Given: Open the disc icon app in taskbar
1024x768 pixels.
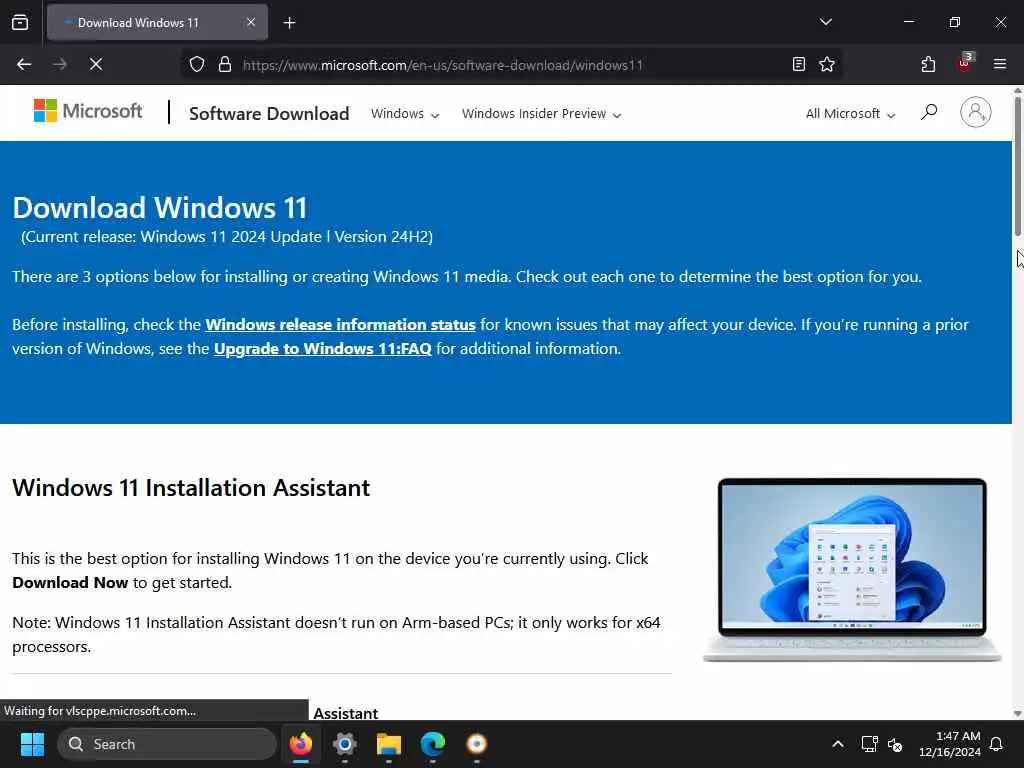Looking at the screenshot, I should [x=477, y=744].
